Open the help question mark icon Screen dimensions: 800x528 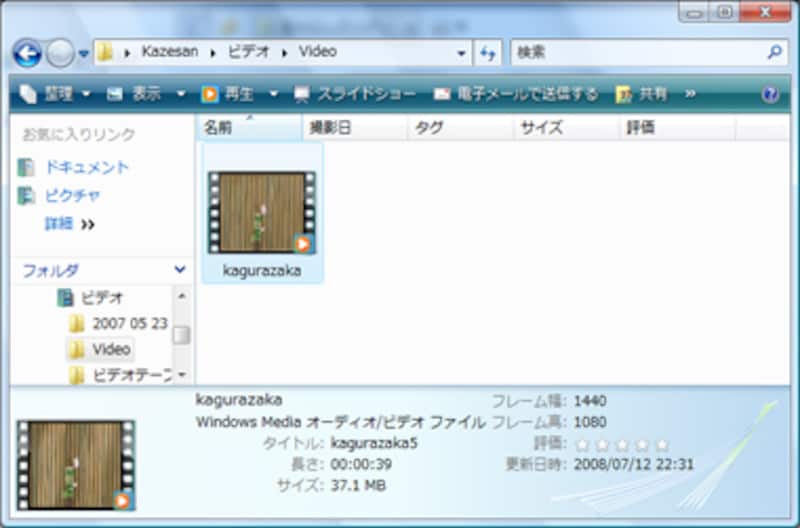pyautogui.click(x=770, y=94)
